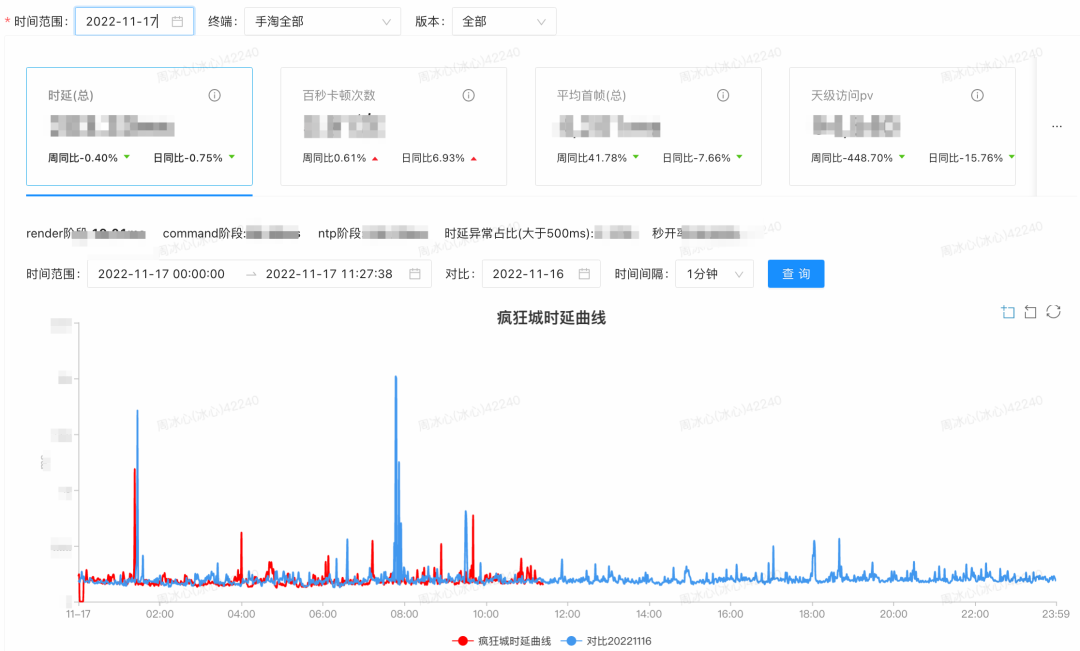Expand the 时间间隔 1分钟 dropdown
The height and width of the screenshot is (651, 1080).
[714, 274]
